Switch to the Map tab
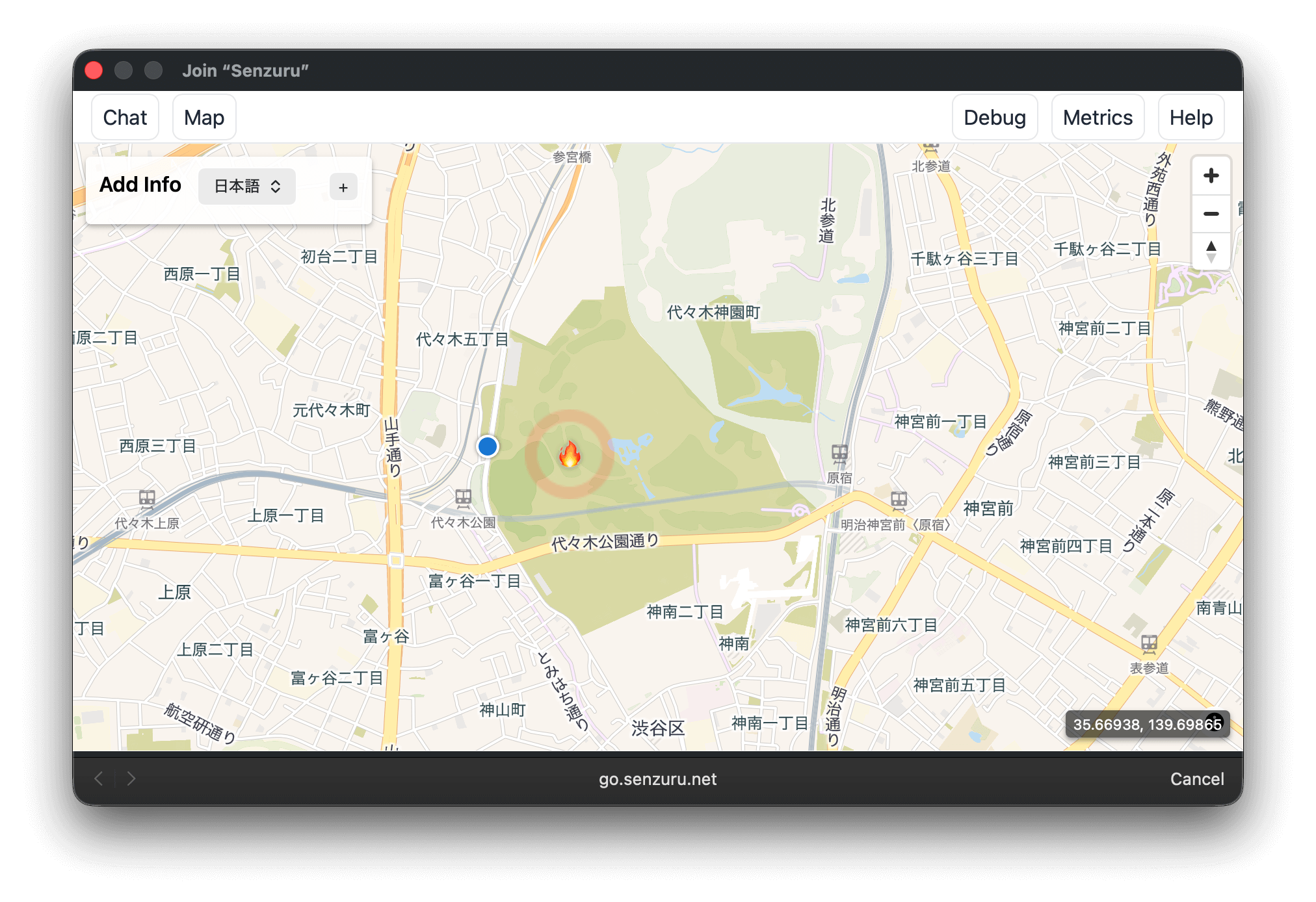 tap(204, 118)
